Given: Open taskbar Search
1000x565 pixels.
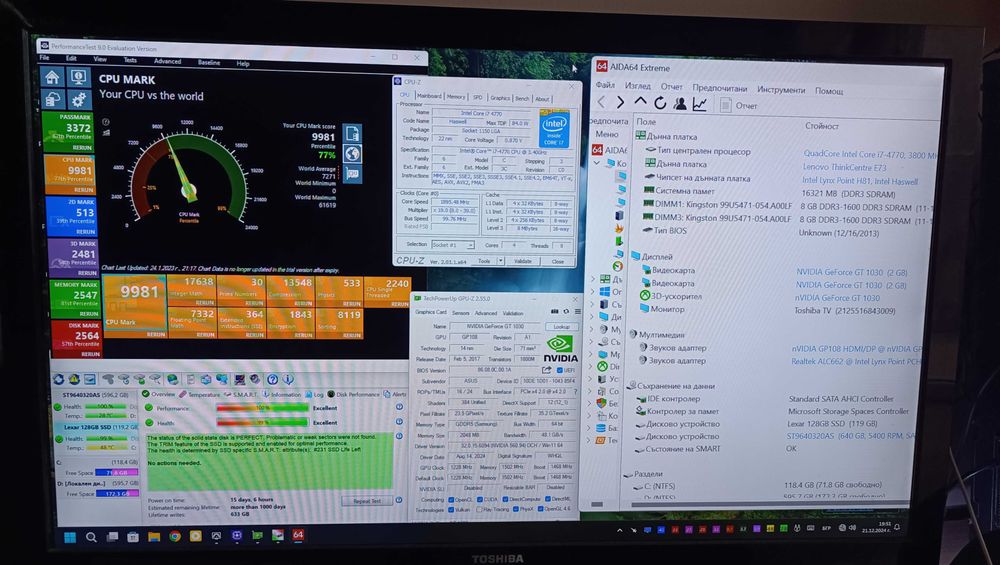Looking at the screenshot, I should point(91,537).
